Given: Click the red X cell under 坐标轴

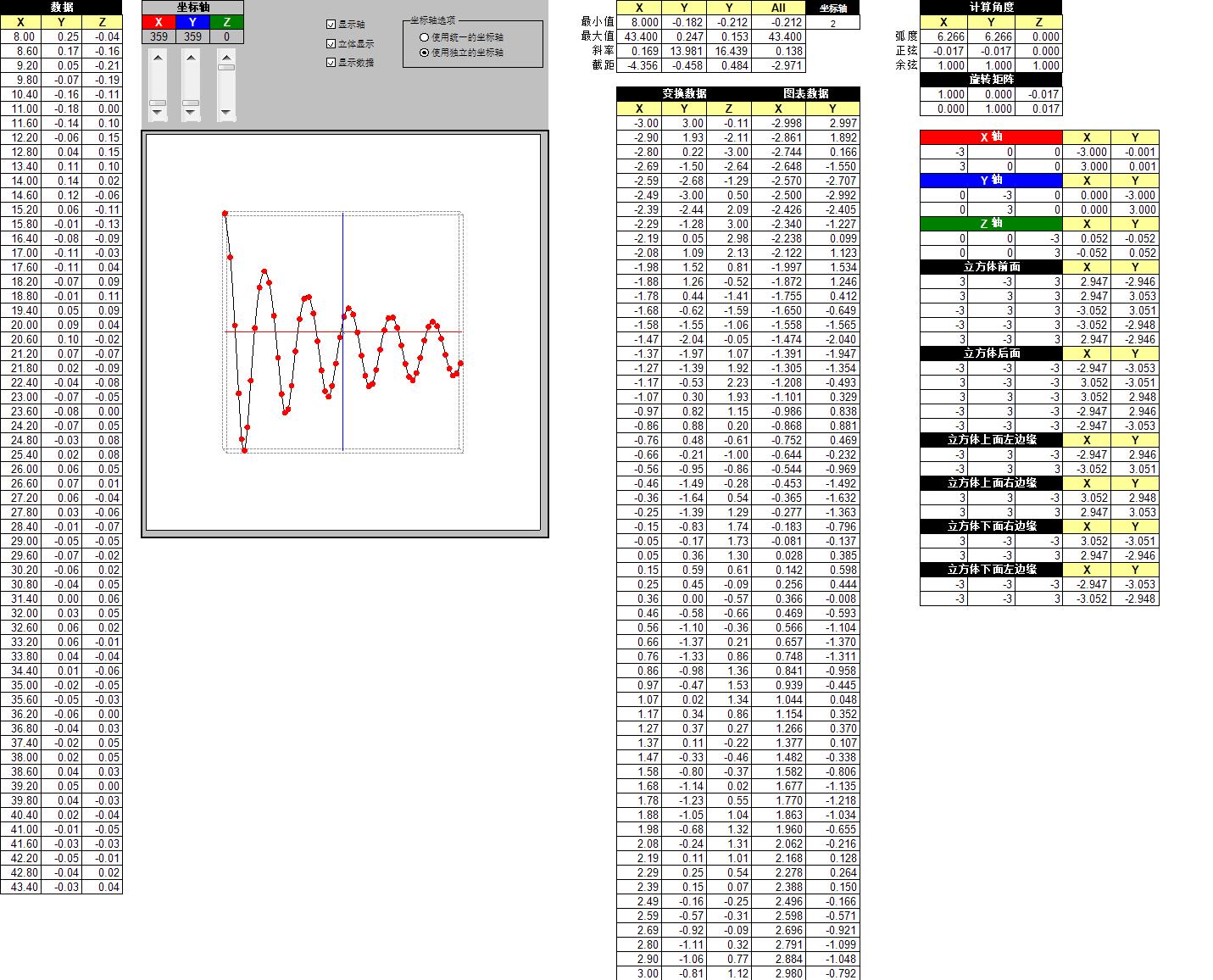Looking at the screenshot, I should coord(159,22).
